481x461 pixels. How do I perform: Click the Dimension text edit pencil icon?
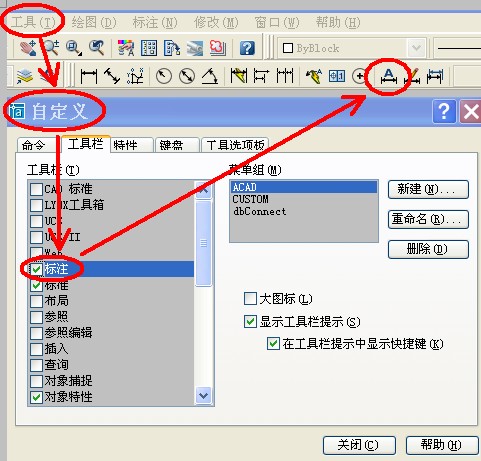(412, 76)
